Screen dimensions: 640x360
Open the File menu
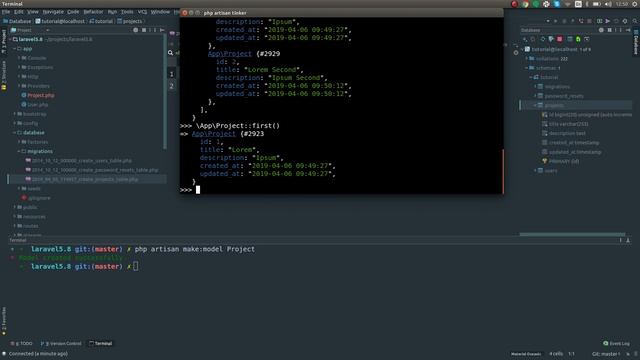tap(6, 12)
